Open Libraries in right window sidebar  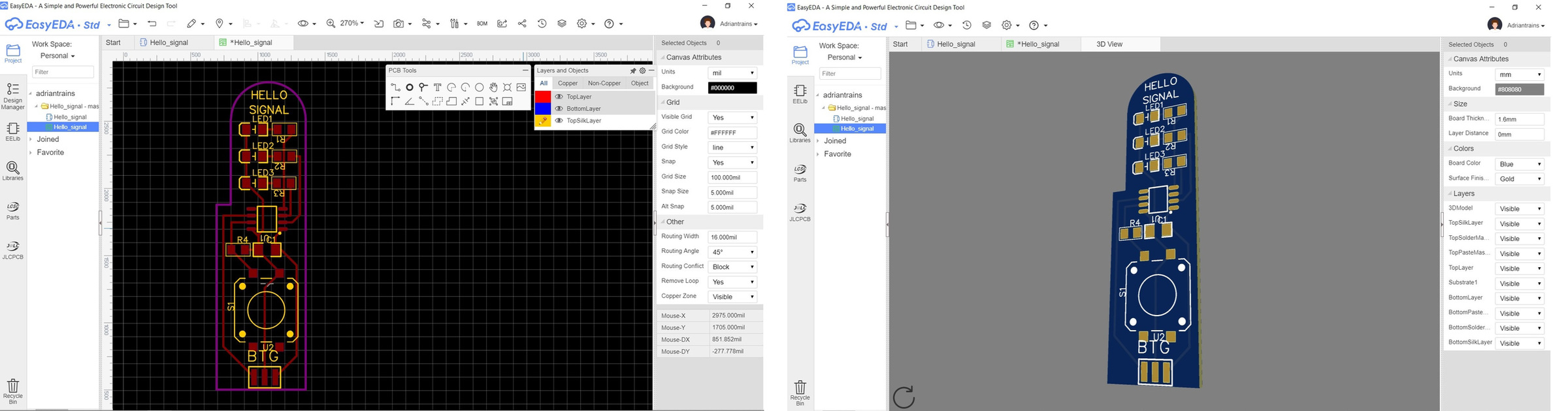pos(800,133)
